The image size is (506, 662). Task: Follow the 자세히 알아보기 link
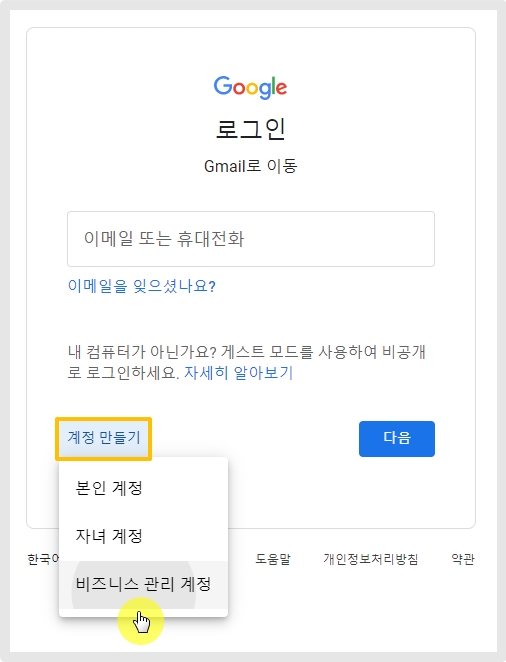tap(238, 372)
